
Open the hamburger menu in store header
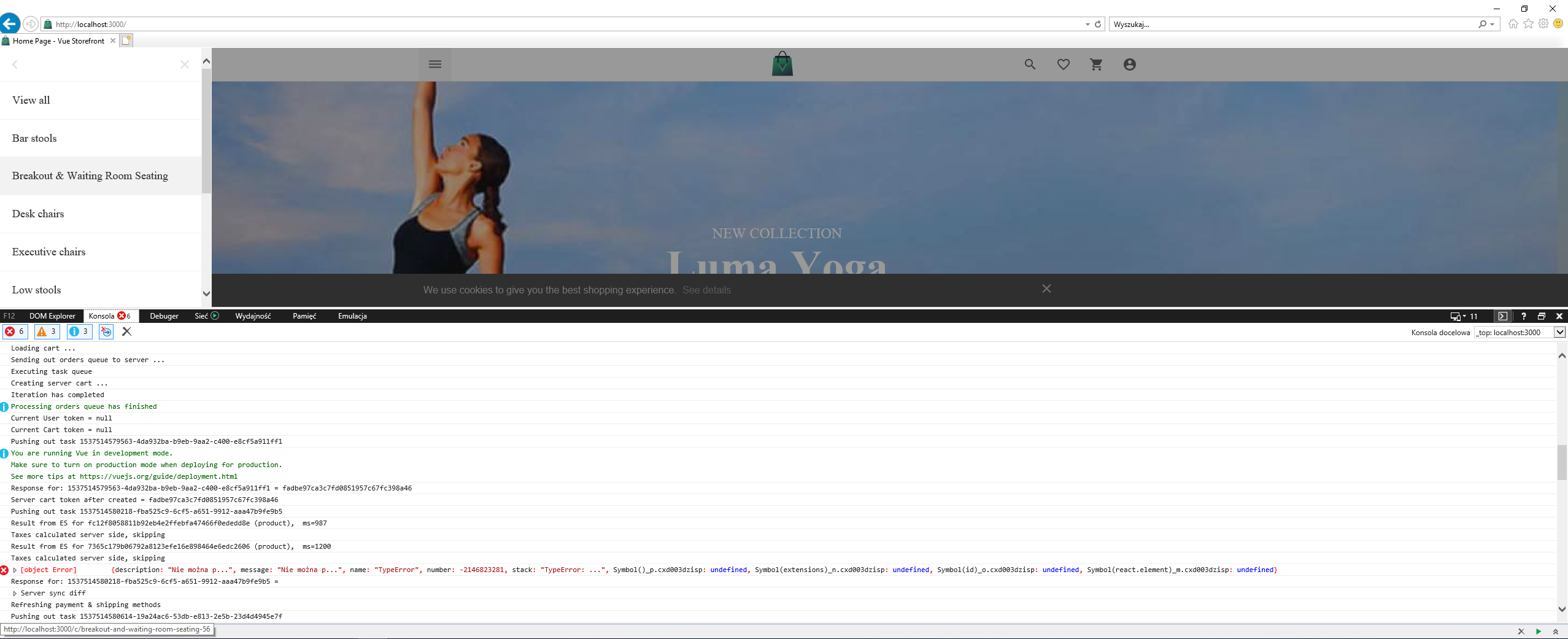[x=435, y=64]
